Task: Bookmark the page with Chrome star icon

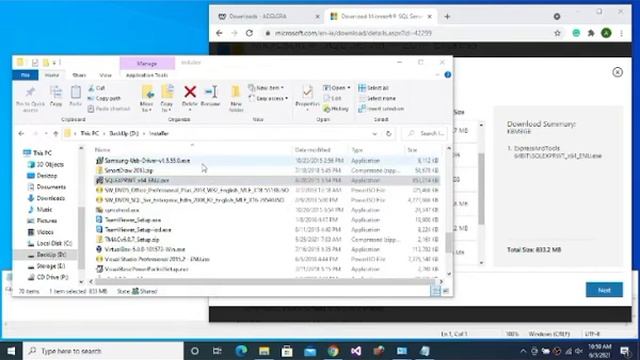Action: pos(558,33)
